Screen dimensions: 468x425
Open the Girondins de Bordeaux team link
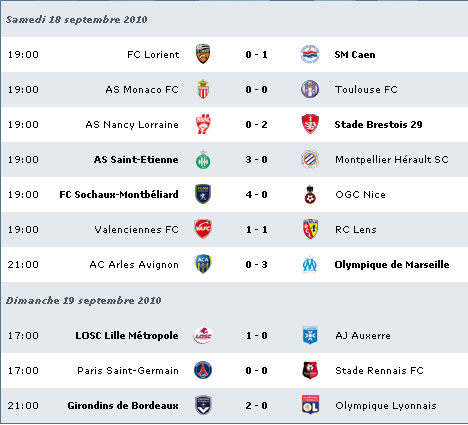click(x=123, y=406)
